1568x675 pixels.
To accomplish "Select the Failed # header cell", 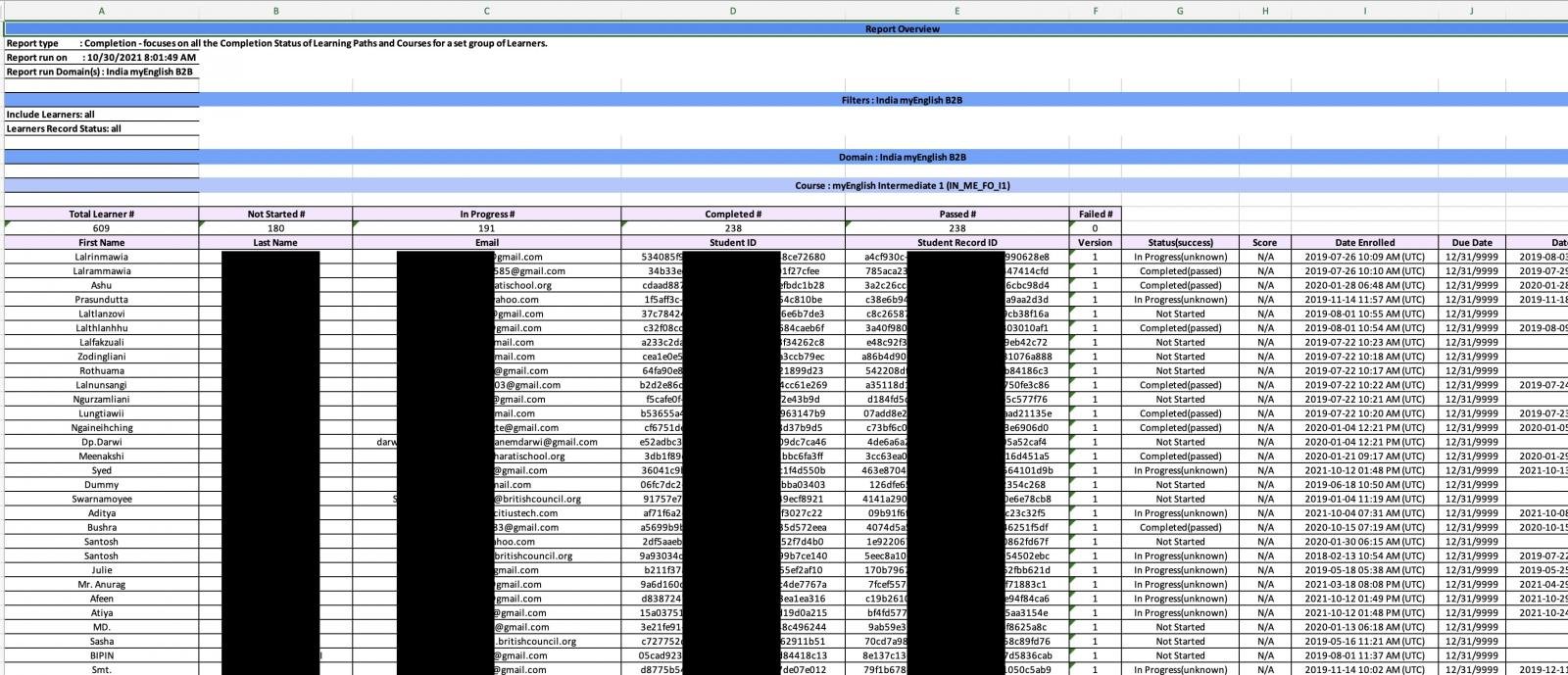I will pyautogui.click(x=1095, y=214).
